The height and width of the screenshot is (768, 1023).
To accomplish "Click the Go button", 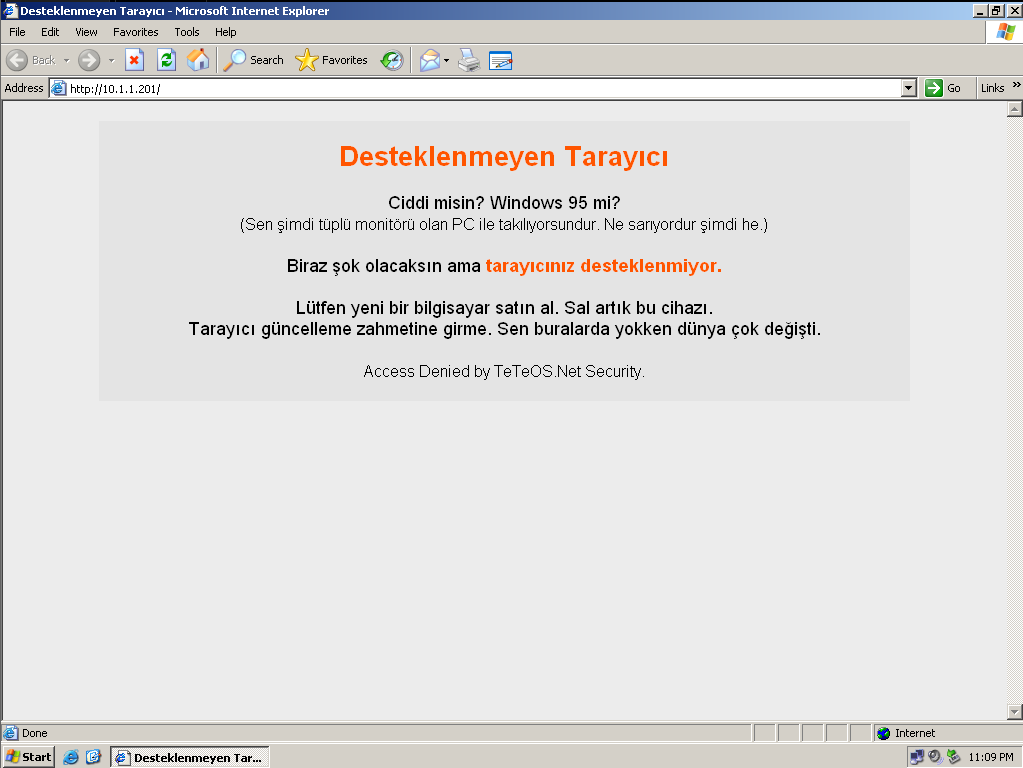I will pos(943,88).
